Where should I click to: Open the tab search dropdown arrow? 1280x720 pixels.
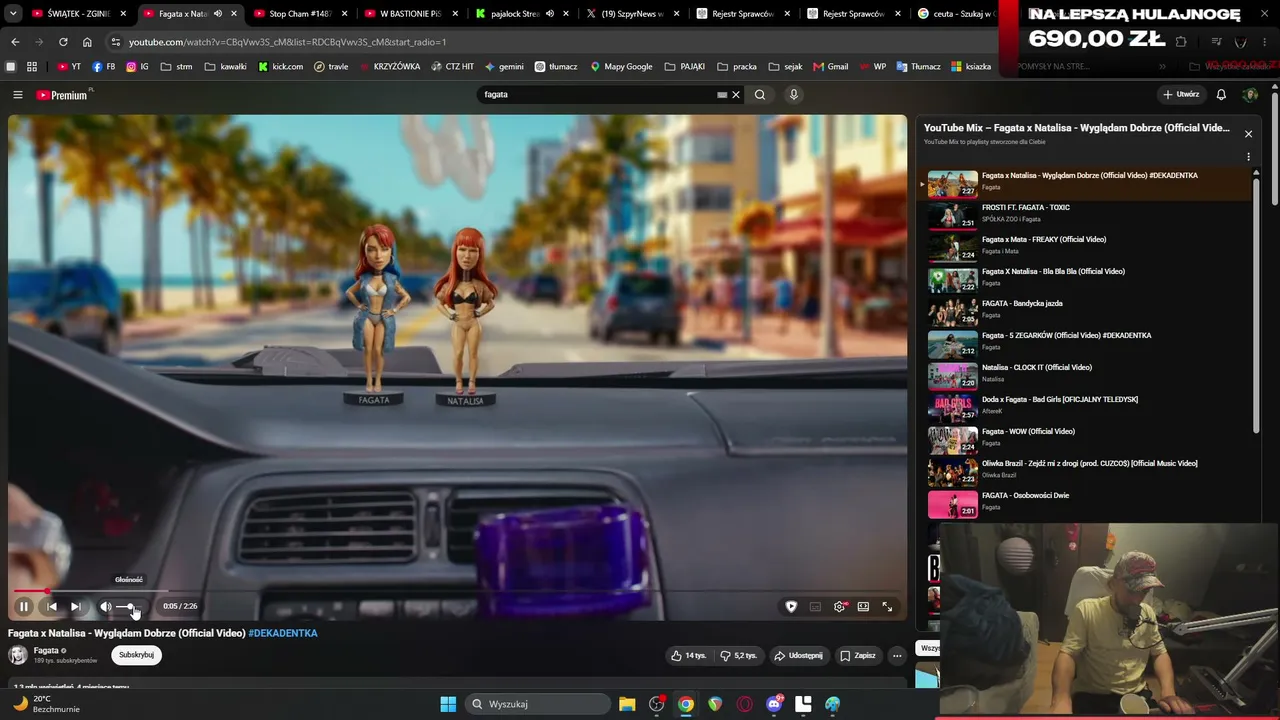click(x=13, y=14)
